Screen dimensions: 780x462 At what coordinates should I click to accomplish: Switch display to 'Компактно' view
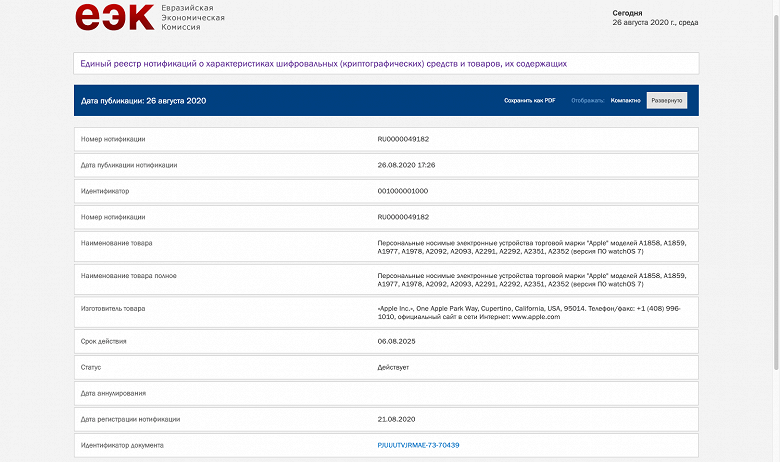click(x=625, y=101)
